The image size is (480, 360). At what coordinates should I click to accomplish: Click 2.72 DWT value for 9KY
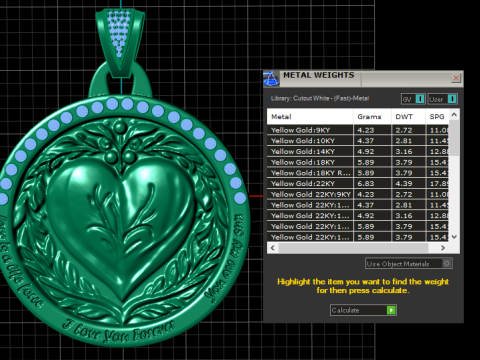point(404,130)
